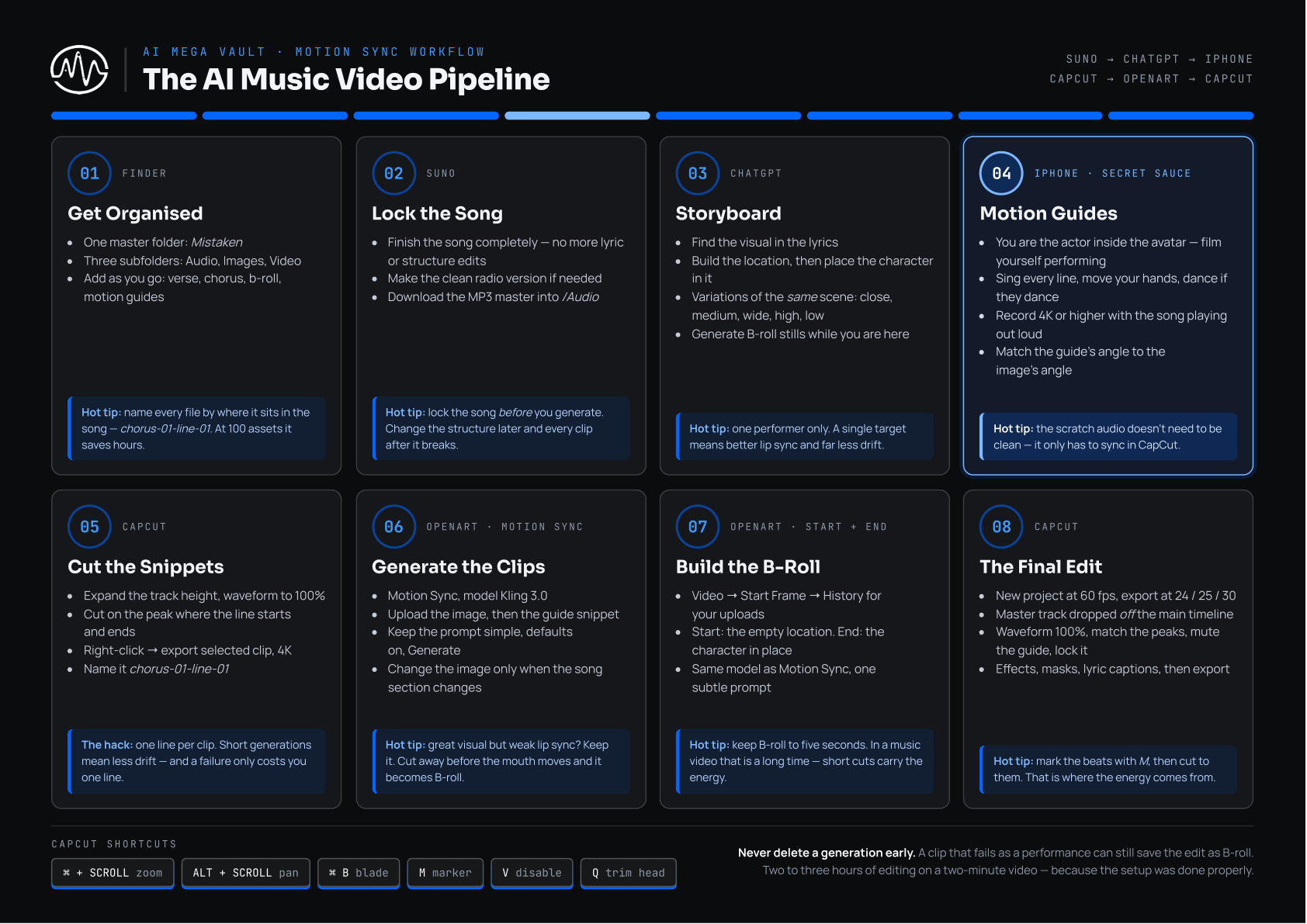
Task: Click bullet One master folder: Mistaken
Action: pos(163,243)
